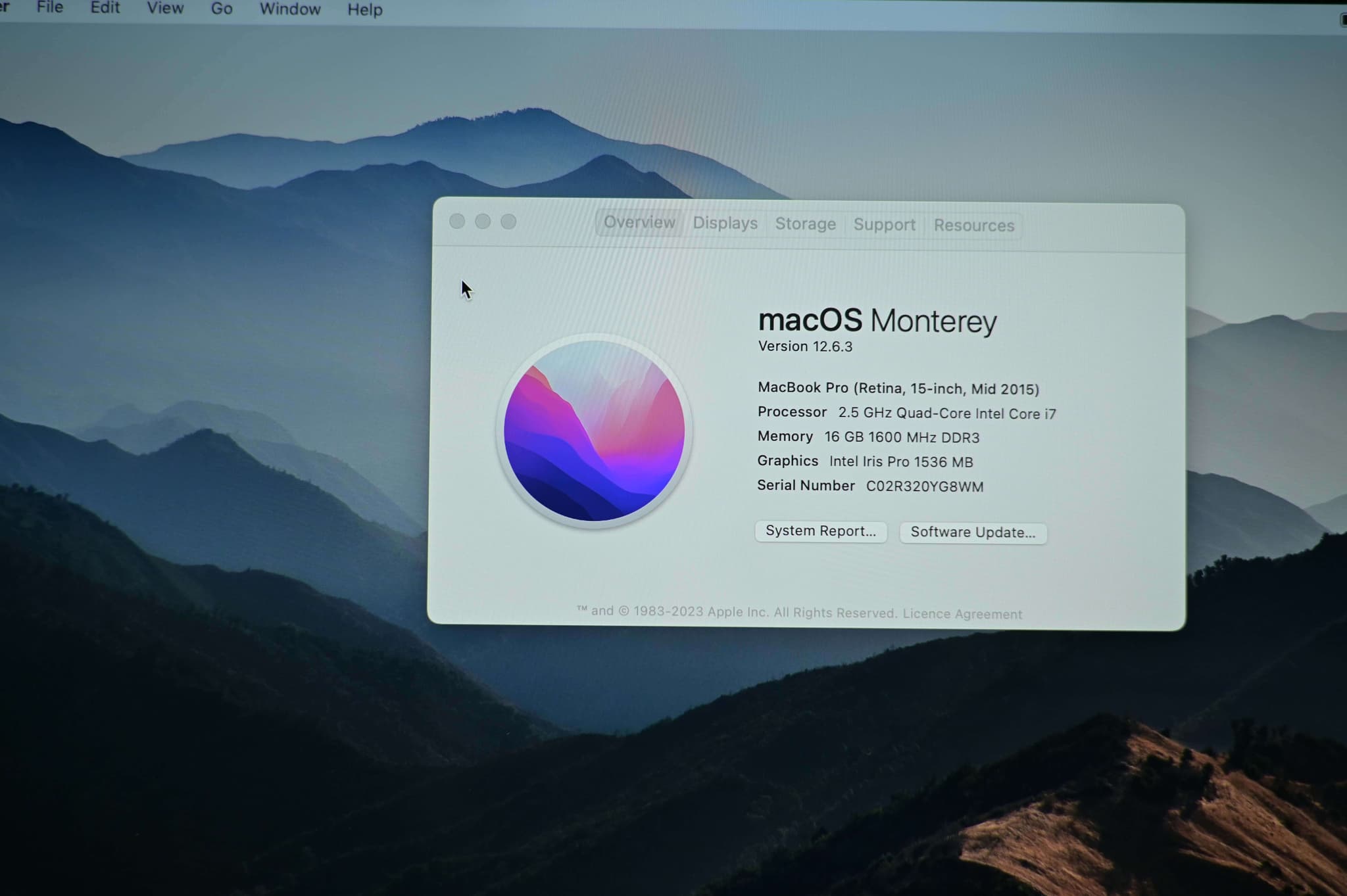1347x896 pixels.
Task: Close the About This Mac window
Action: click(x=457, y=222)
